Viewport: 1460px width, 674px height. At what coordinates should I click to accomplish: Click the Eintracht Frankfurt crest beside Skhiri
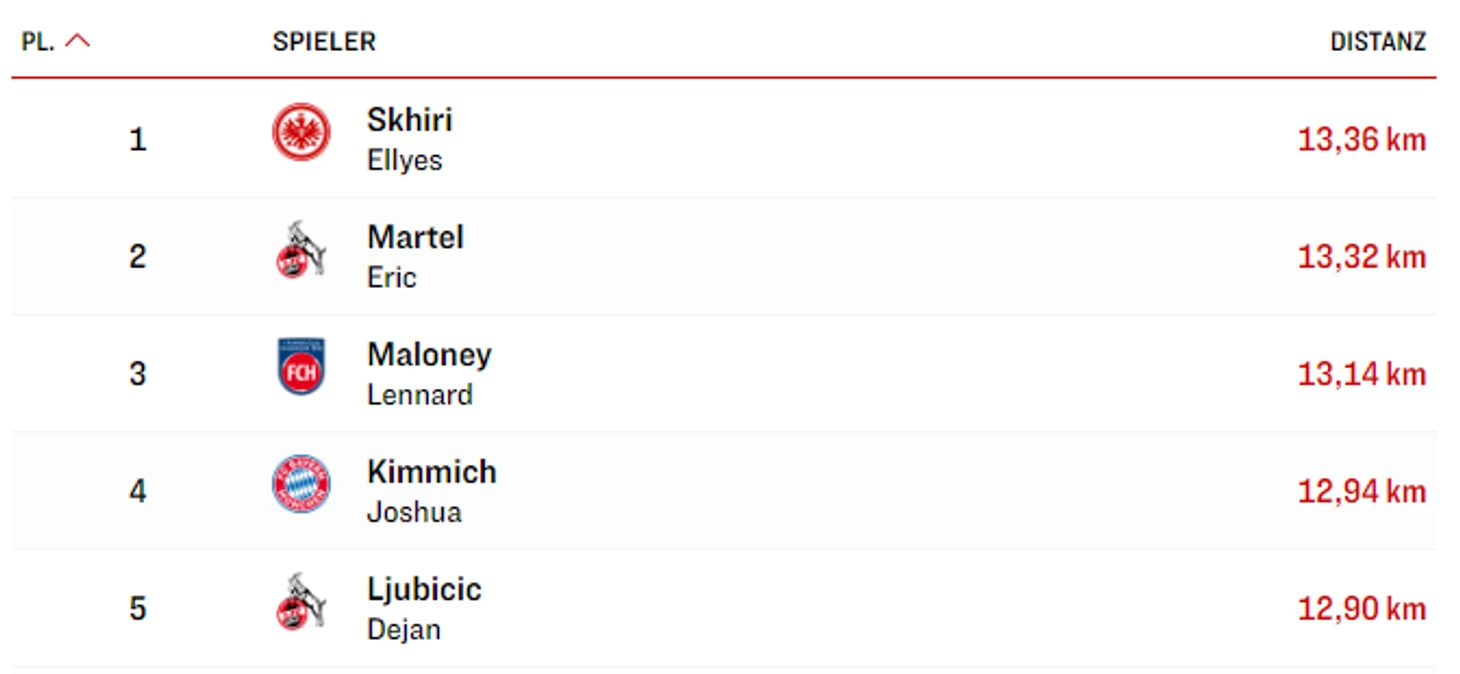(301, 133)
